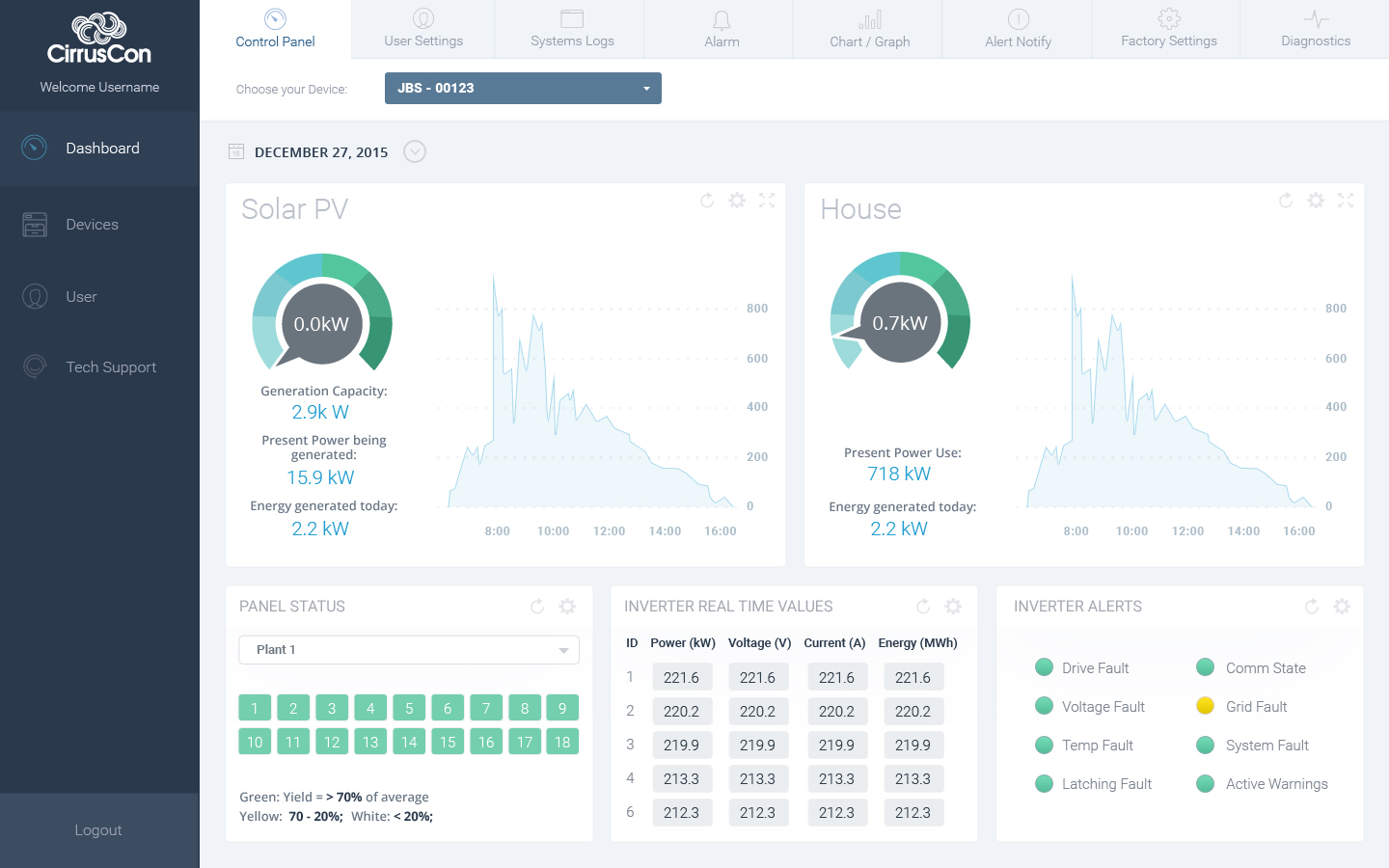
Task: Click the Logout button
Action: pyautogui.click(x=99, y=829)
